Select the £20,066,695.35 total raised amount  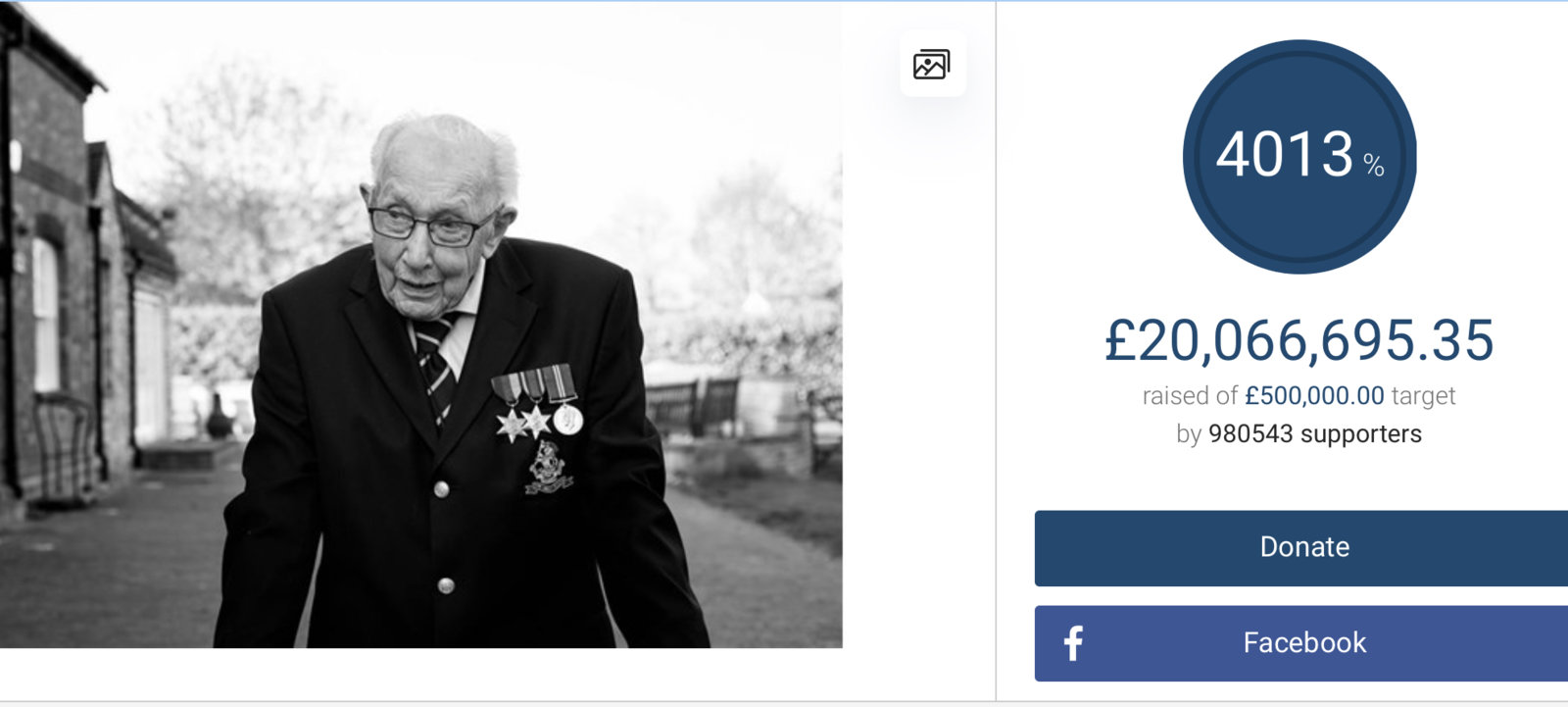[1299, 340]
